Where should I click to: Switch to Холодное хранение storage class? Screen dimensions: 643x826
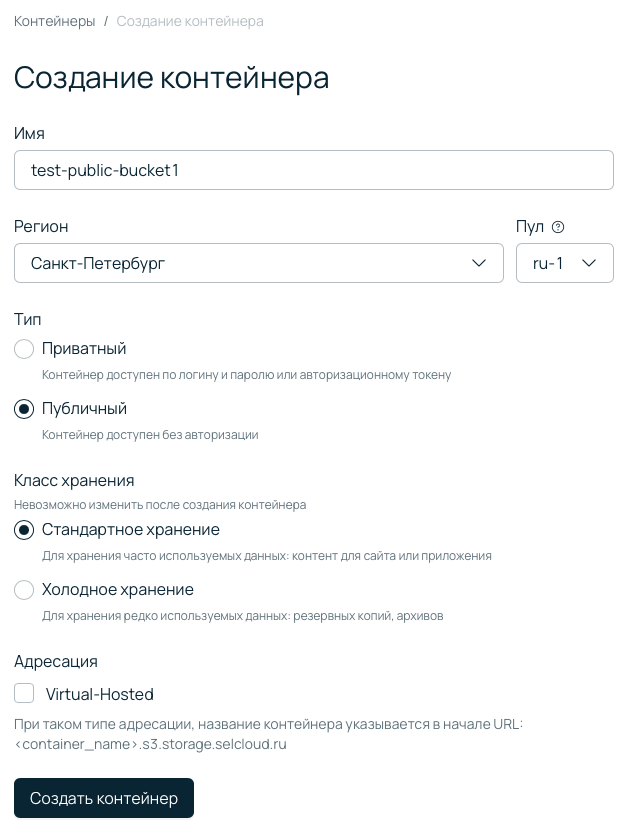(24, 590)
